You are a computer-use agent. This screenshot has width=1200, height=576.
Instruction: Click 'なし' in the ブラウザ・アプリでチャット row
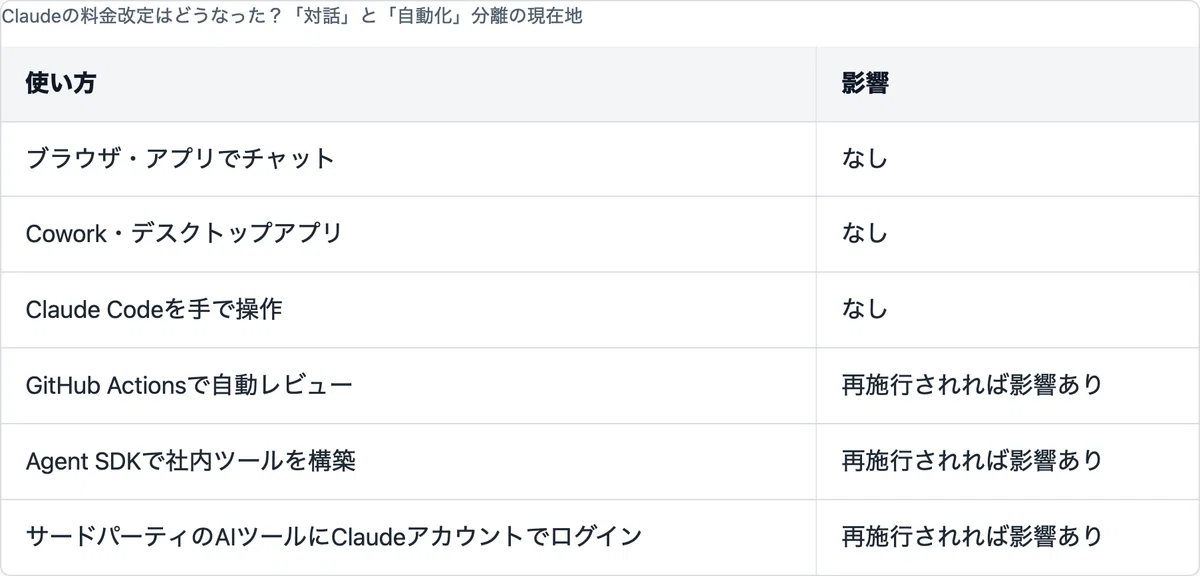pyautogui.click(x=865, y=159)
